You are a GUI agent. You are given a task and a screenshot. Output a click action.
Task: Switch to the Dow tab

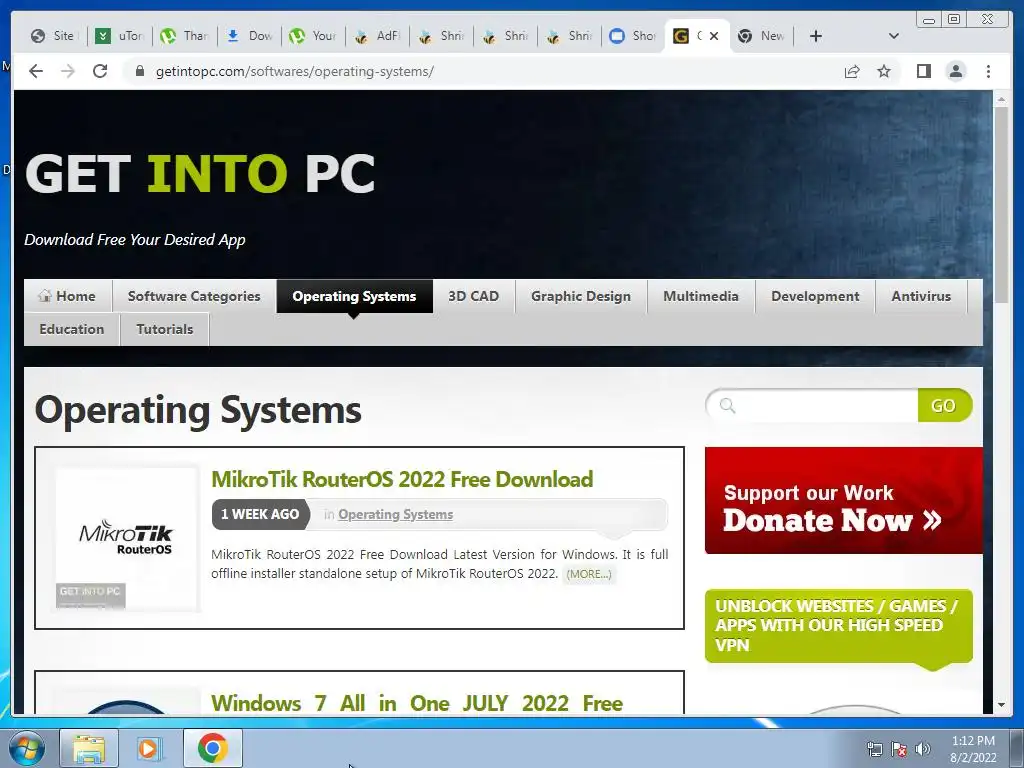249,36
